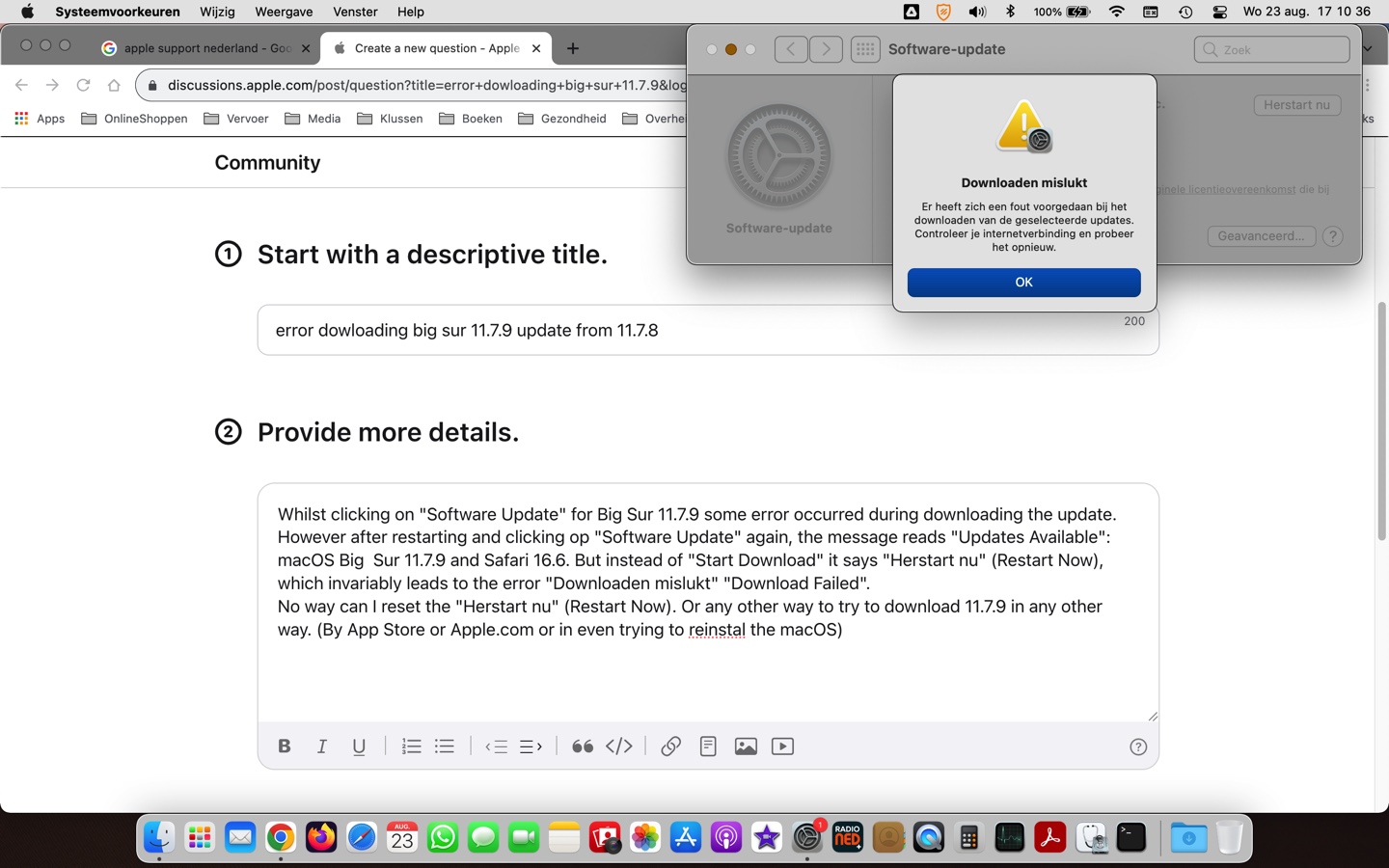1389x868 pixels.
Task: Apply italic formatting in the editor toolbar
Action: click(321, 746)
